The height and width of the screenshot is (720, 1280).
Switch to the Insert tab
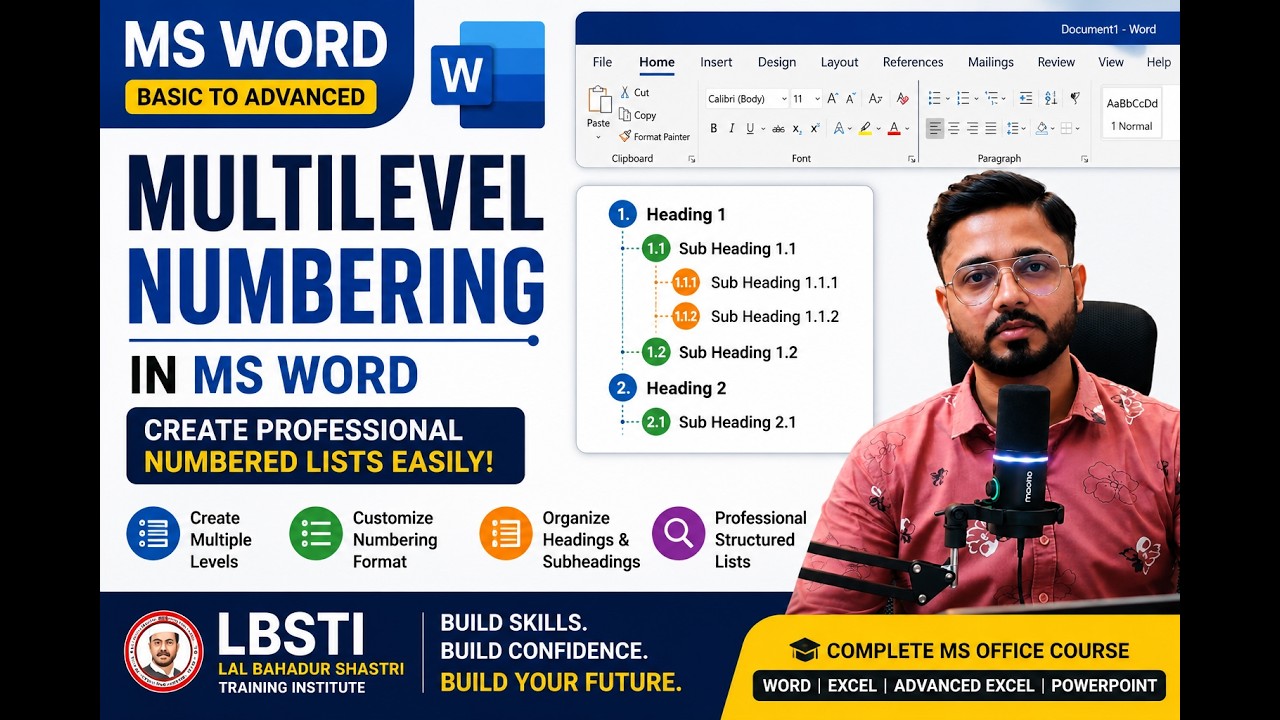pyautogui.click(x=716, y=62)
